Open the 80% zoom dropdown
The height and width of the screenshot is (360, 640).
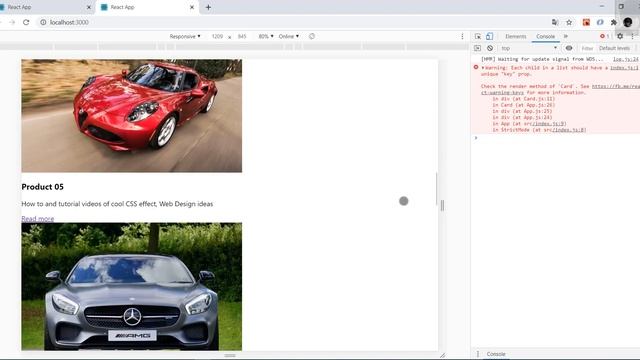click(x=266, y=36)
